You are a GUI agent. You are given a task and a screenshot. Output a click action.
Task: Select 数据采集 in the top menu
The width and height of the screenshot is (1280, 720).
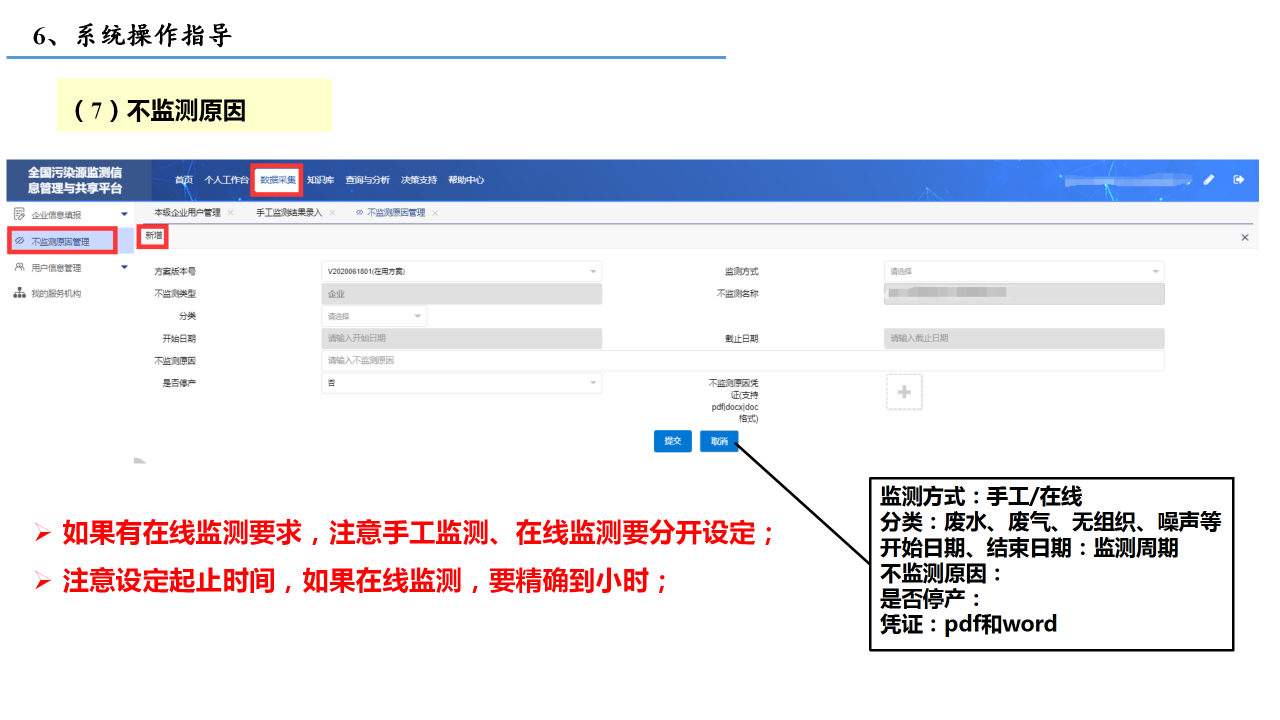coord(277,181)
